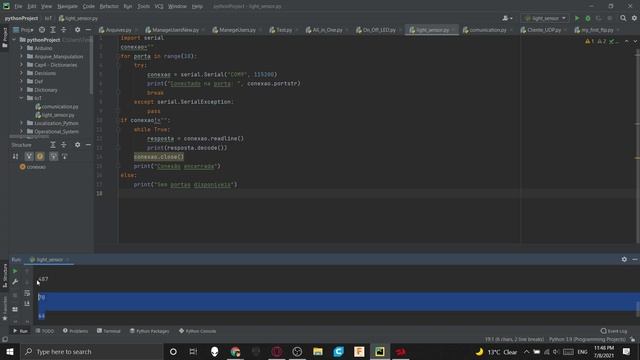Expand the Def folder

pyautogui.click(x=22, y=81)
